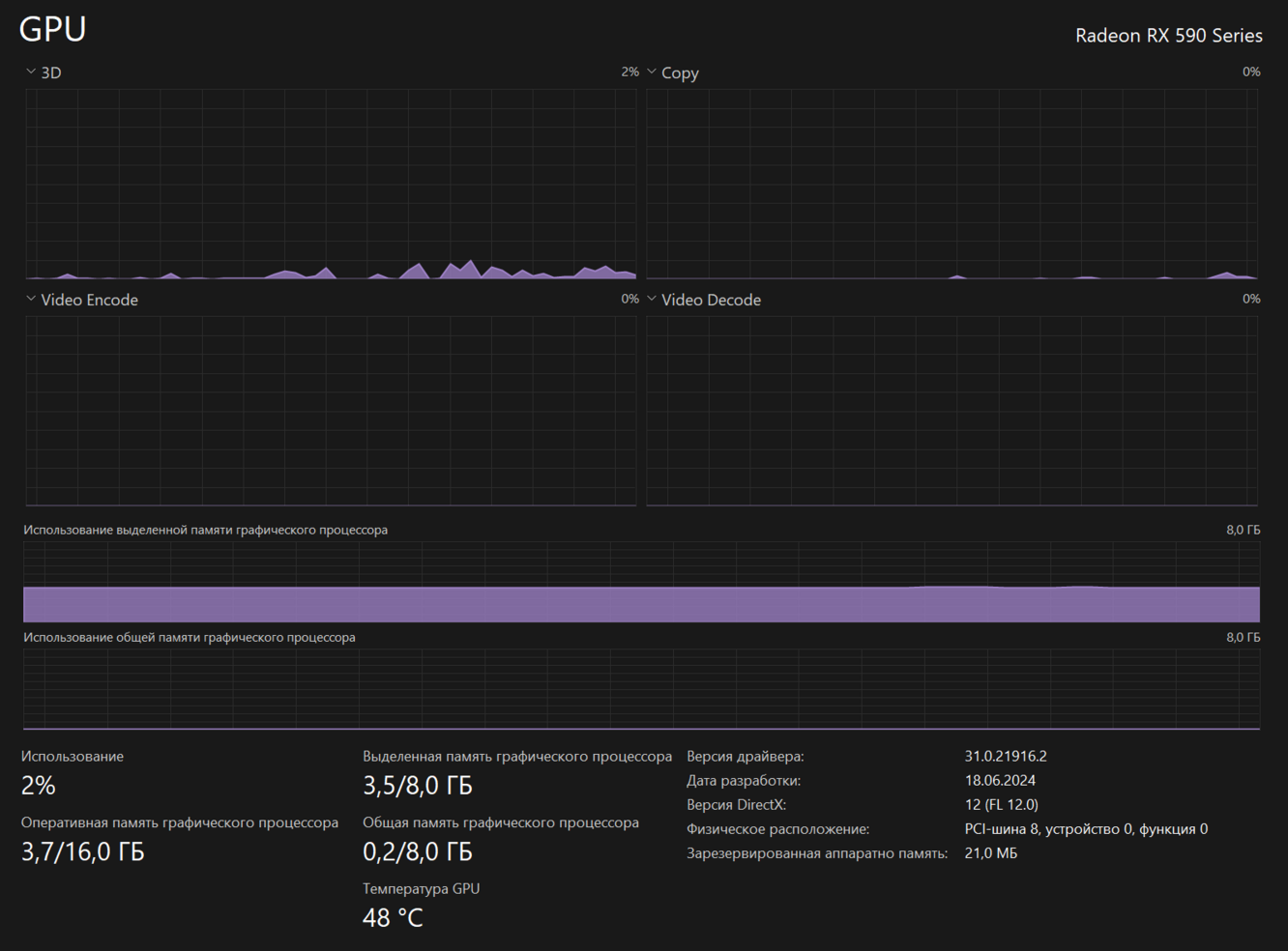Click the shared GPU memory usage graph
Screen dimensions: 1288x951
coord(641,689)
